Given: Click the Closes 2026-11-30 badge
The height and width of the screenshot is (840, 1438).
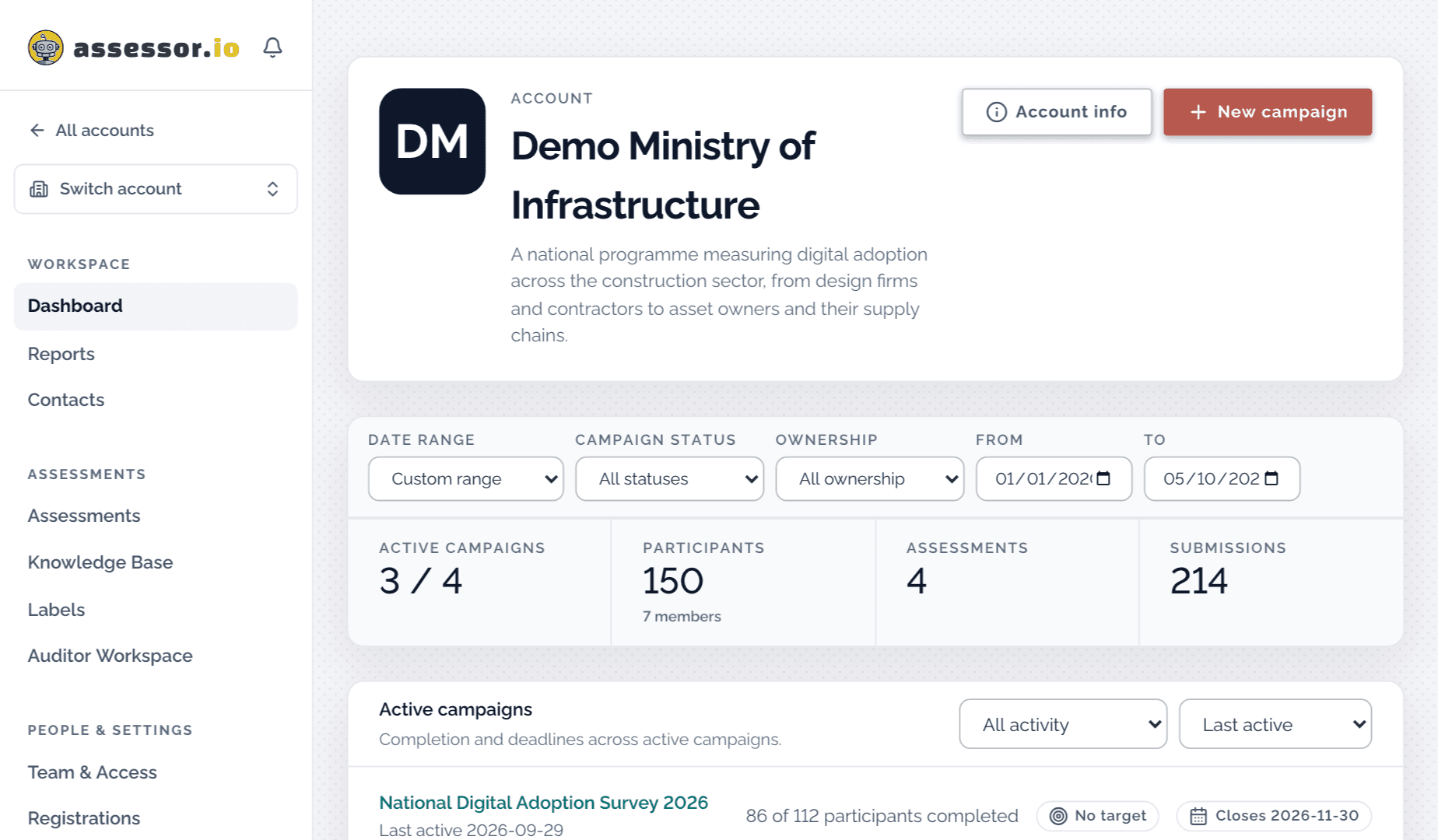Looking at the screenshot, I should click(x=1274, y=816).
